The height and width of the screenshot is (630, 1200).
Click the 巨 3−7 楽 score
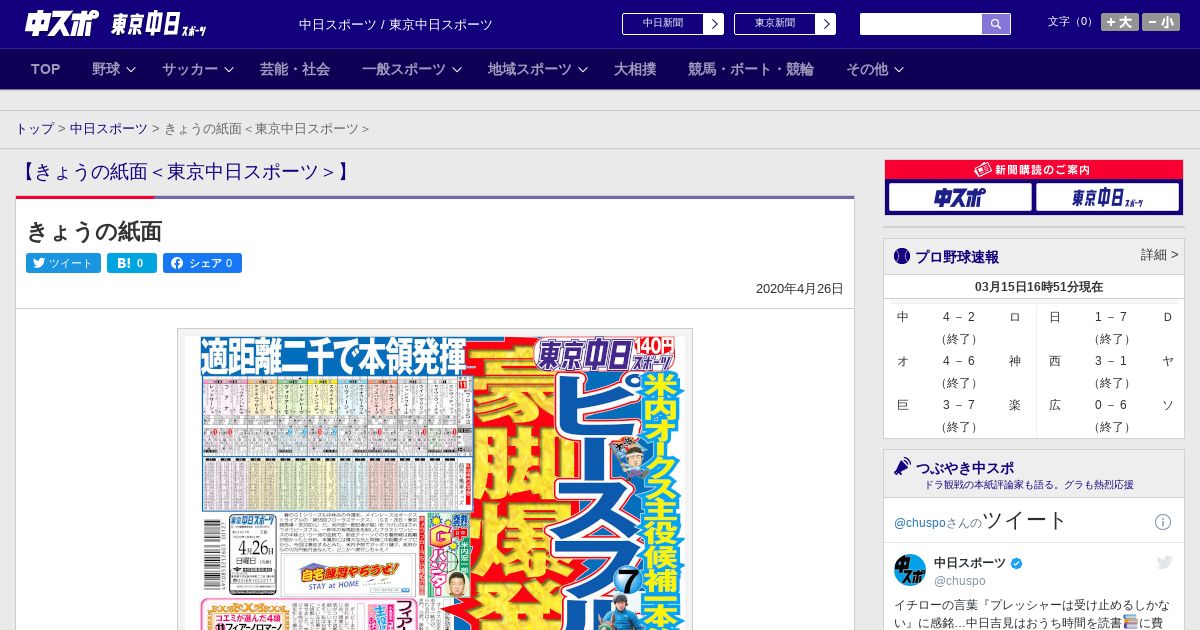pos(959,405)
